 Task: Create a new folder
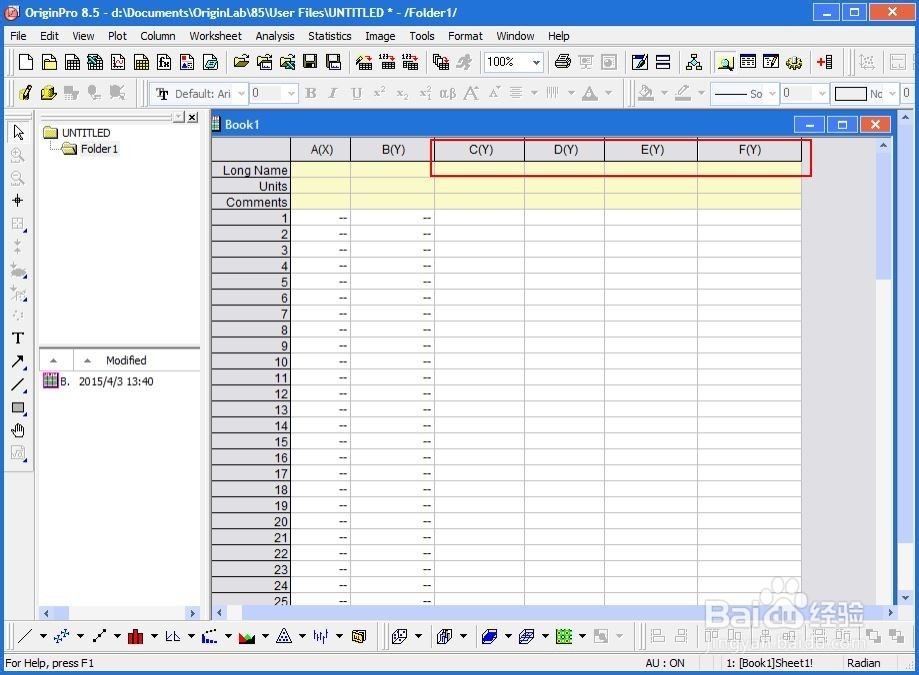[49, 62]
